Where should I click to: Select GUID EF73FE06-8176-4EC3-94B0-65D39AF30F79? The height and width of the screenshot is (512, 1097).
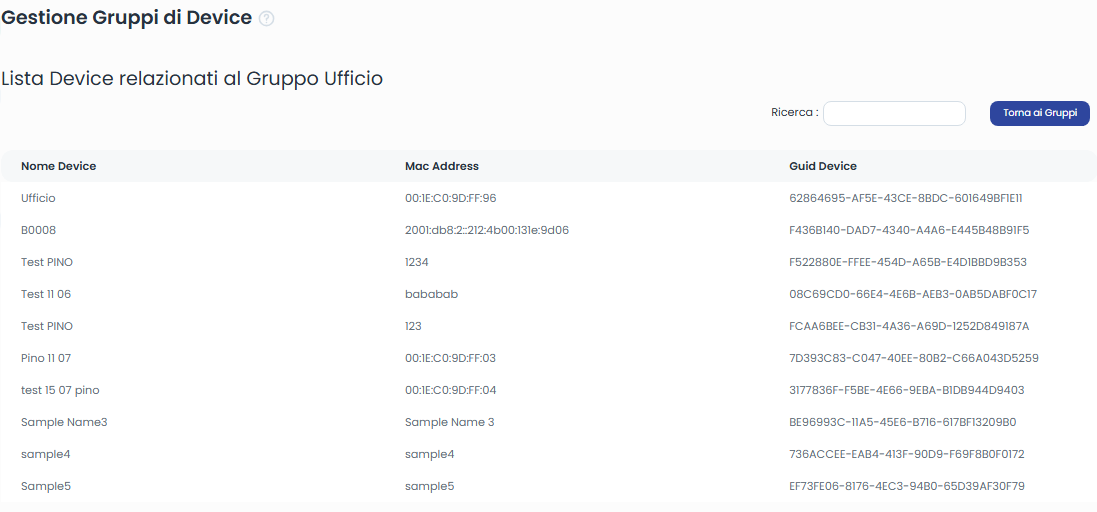pyautogui.click(x=907, y=486)
